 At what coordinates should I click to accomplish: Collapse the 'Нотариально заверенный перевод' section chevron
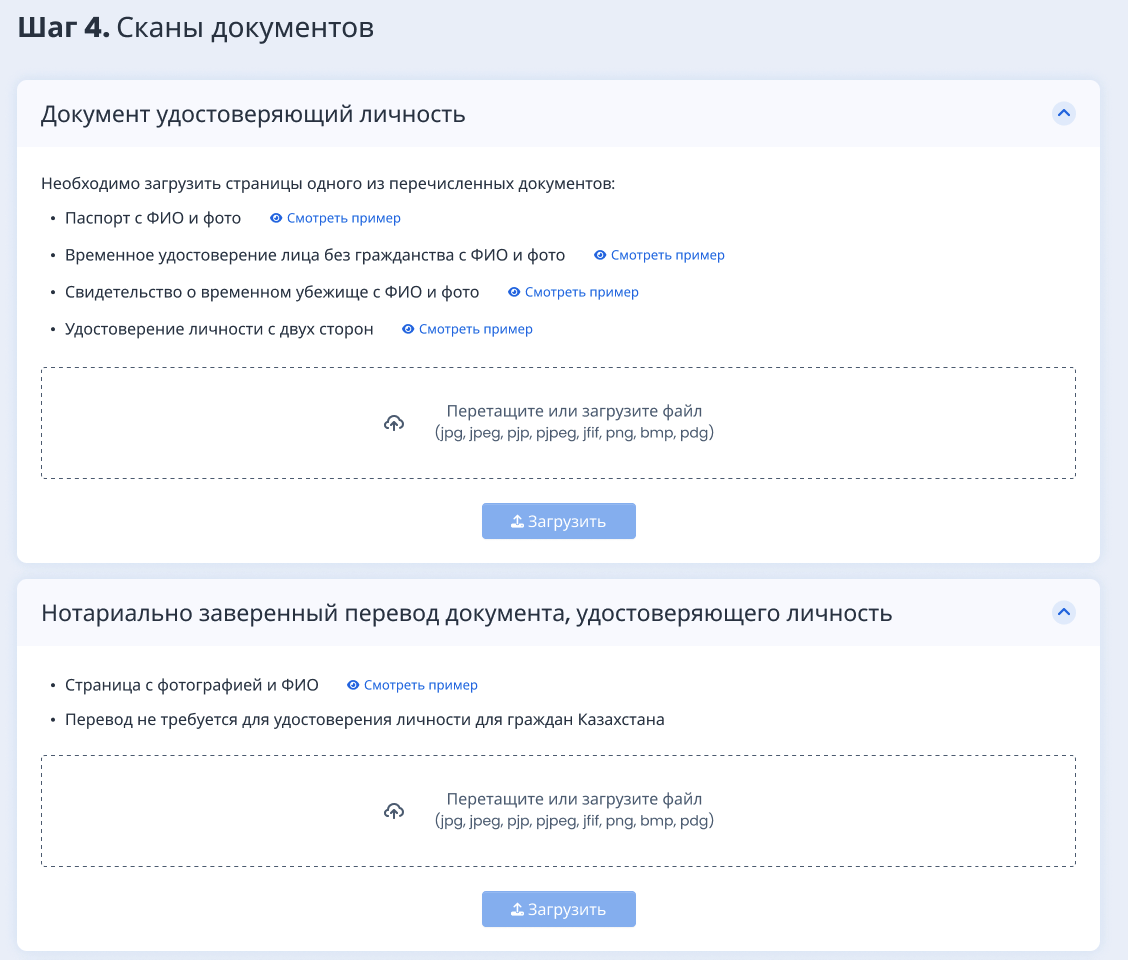1064,611
